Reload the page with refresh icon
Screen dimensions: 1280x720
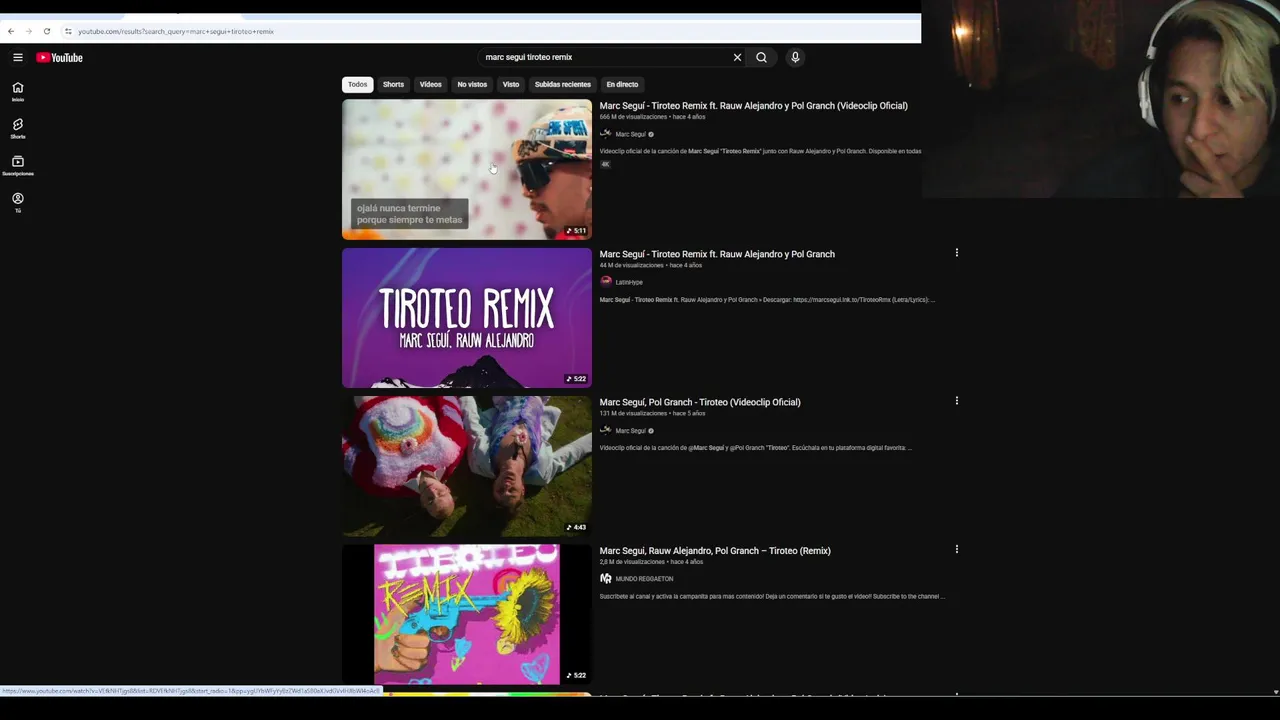[46, 31]
